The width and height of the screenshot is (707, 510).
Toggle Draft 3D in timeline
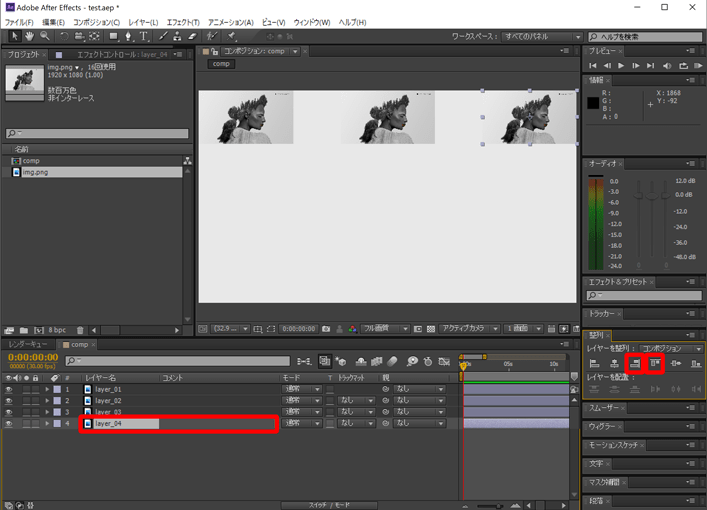pos(341,361)
